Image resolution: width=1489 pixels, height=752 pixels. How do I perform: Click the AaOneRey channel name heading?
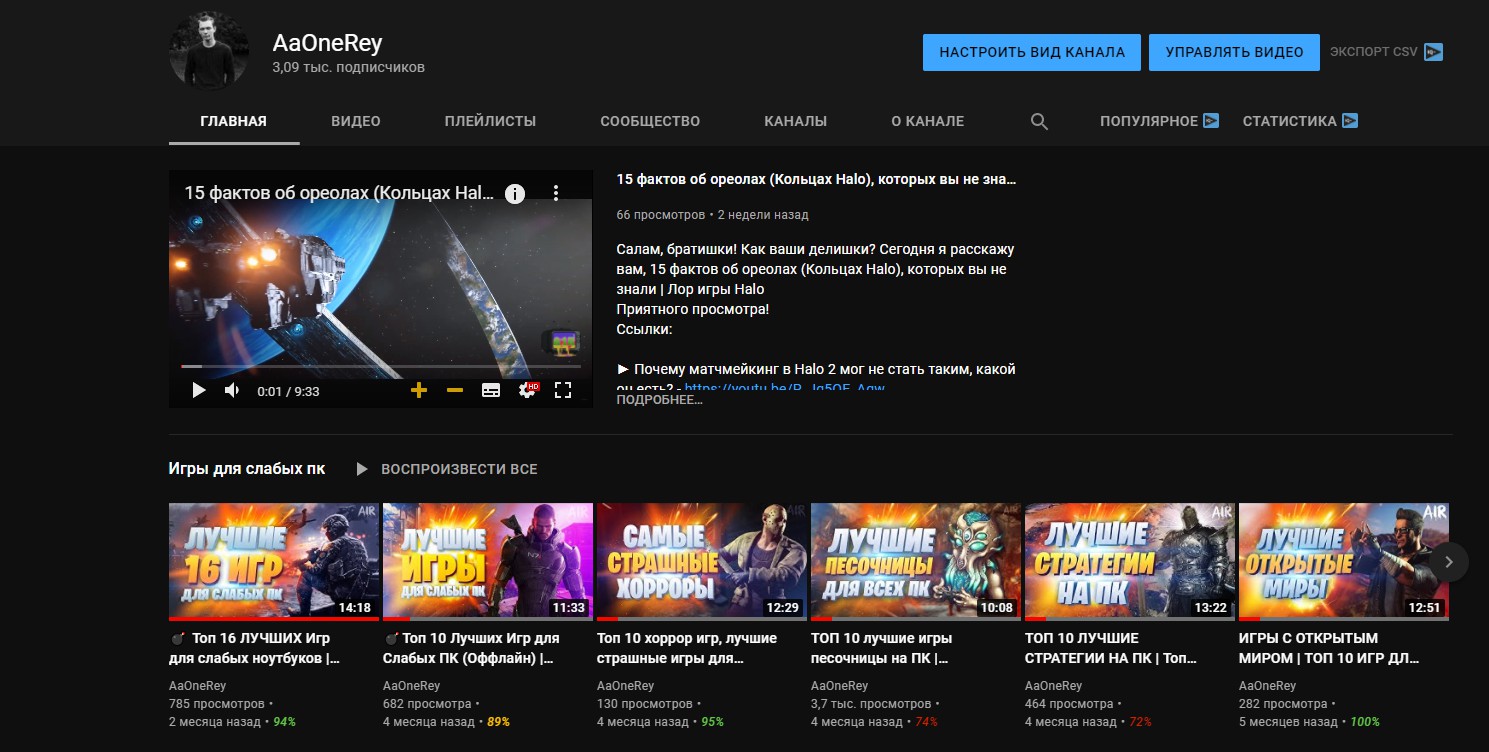point(327,43)
